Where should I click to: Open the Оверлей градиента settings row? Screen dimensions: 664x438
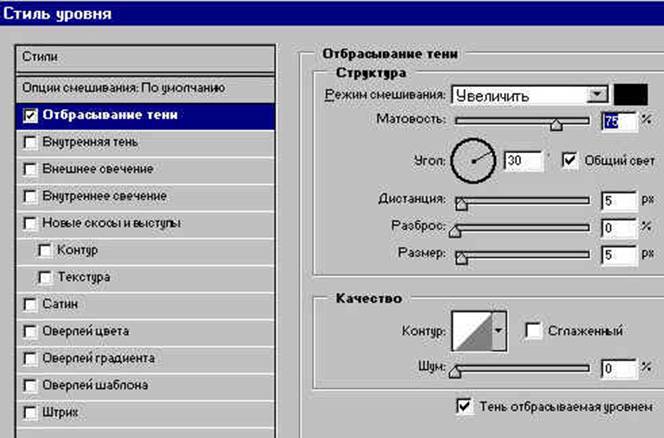(x=145, y=359)
